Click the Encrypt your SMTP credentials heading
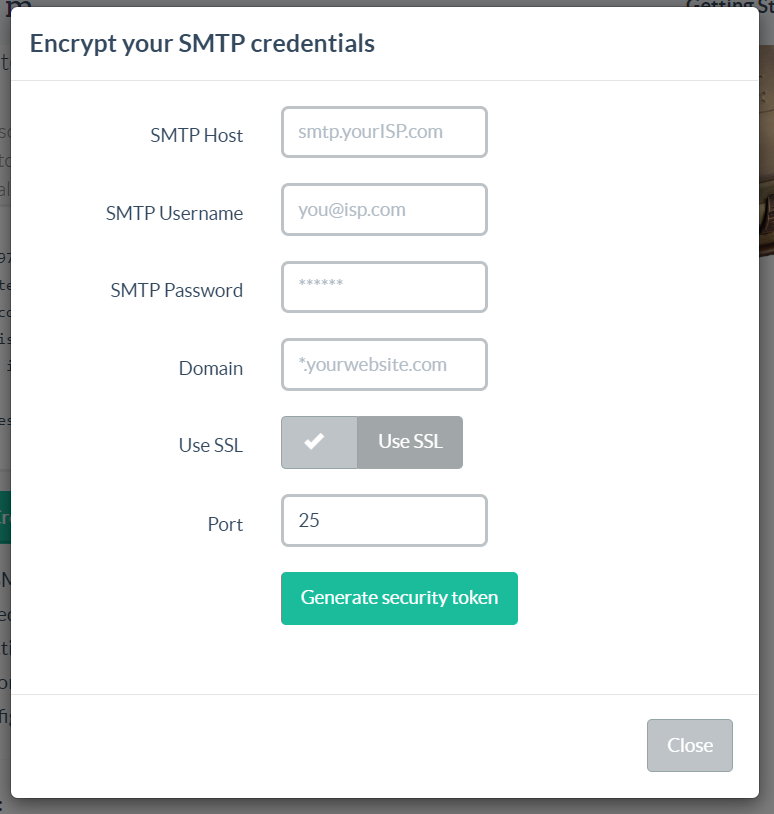This screenshot has height=814, width=774. point(202,43)
